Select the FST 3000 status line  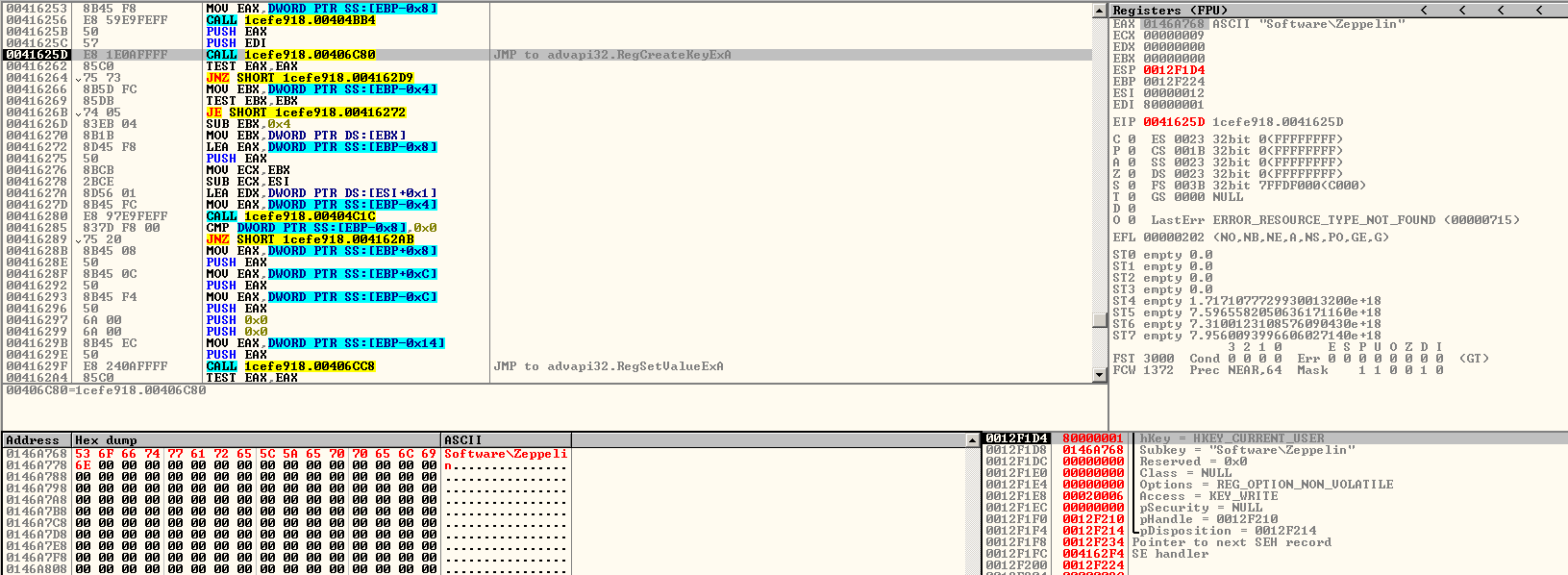point(1301,359)
